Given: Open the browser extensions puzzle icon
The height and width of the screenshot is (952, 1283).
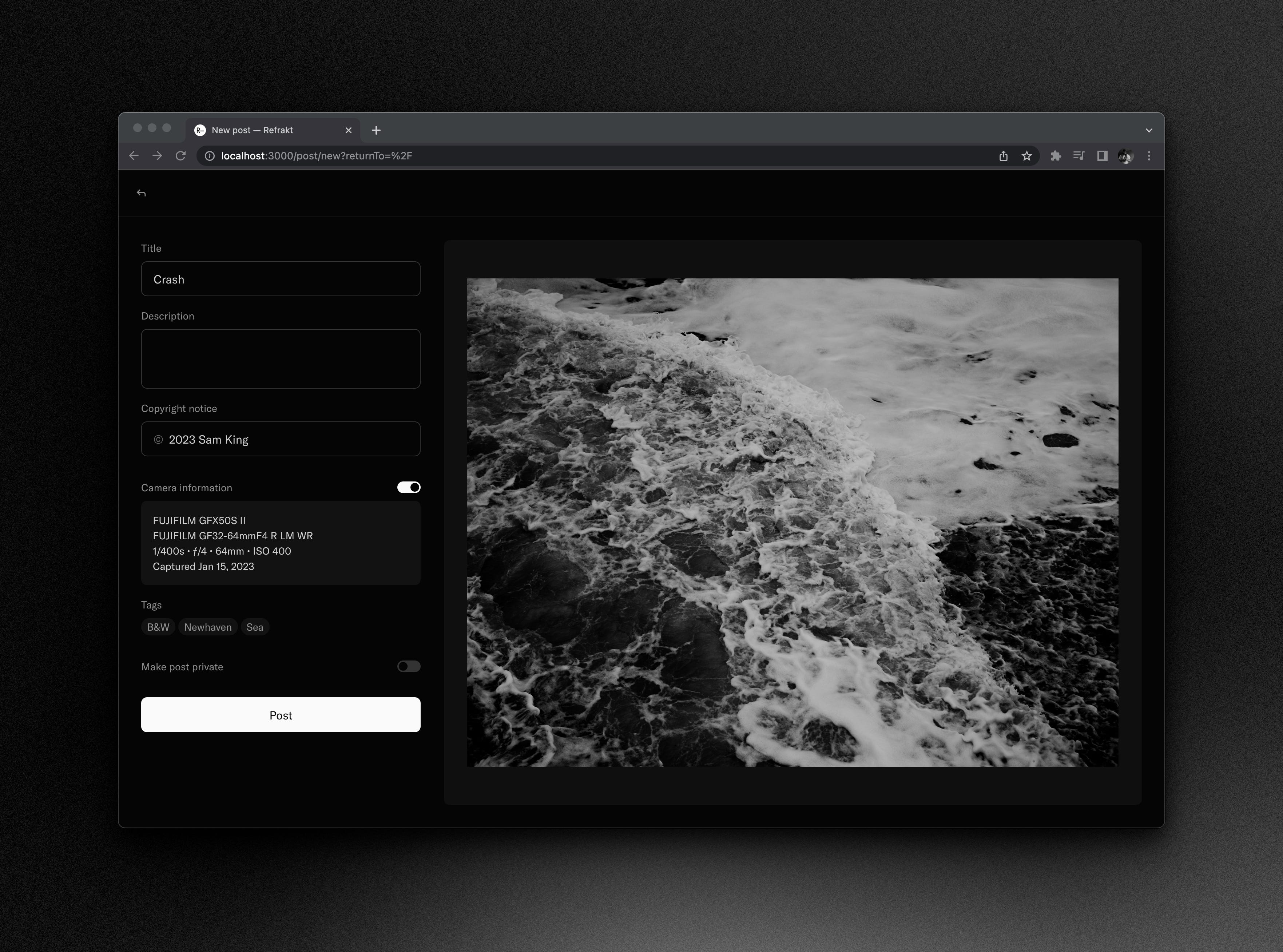Looking at the screenshot, I should click(x=1056, y=156).
